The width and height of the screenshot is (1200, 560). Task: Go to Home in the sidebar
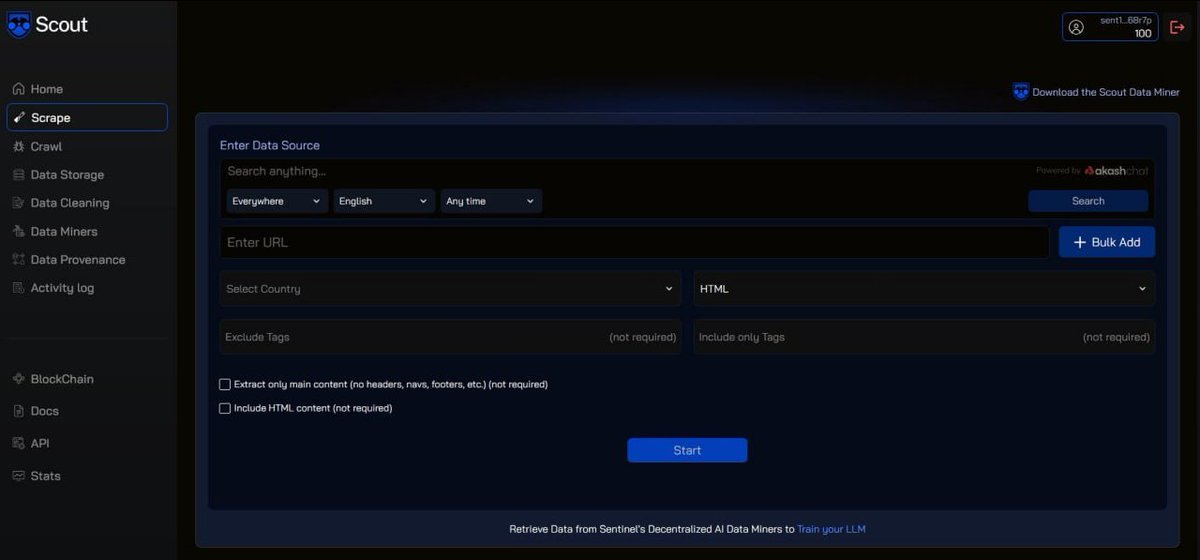[87, 89]
